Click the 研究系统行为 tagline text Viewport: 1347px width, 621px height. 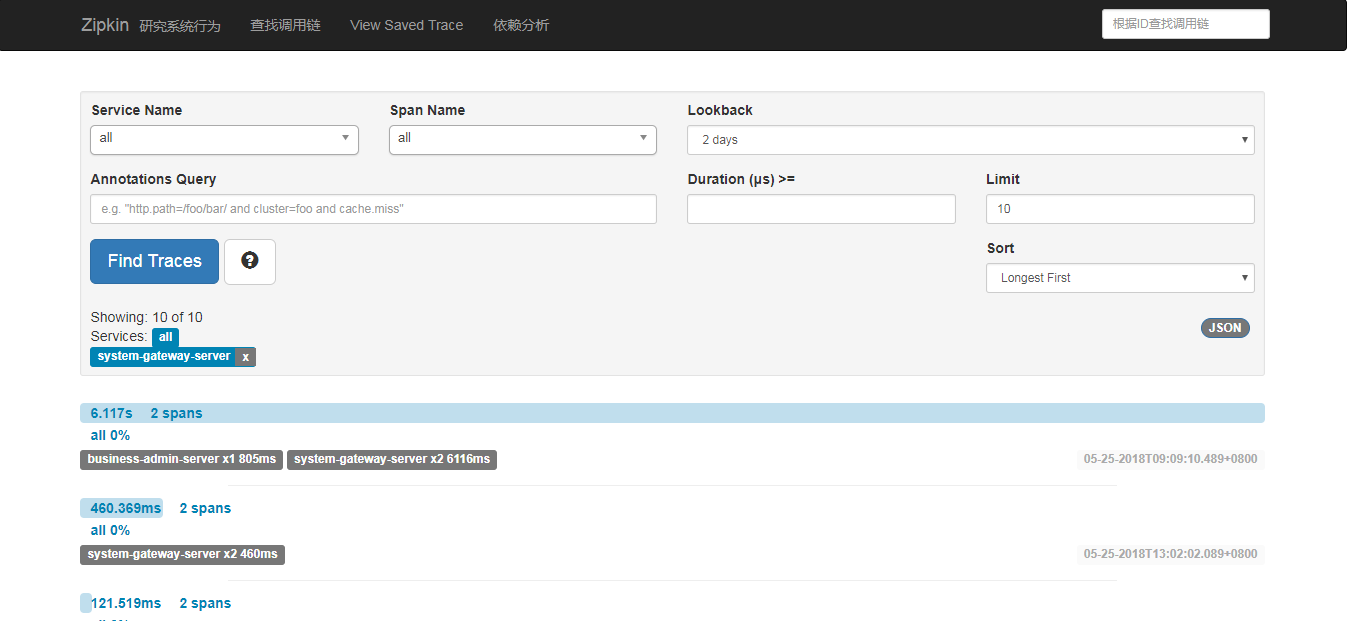tap(180, 26)
